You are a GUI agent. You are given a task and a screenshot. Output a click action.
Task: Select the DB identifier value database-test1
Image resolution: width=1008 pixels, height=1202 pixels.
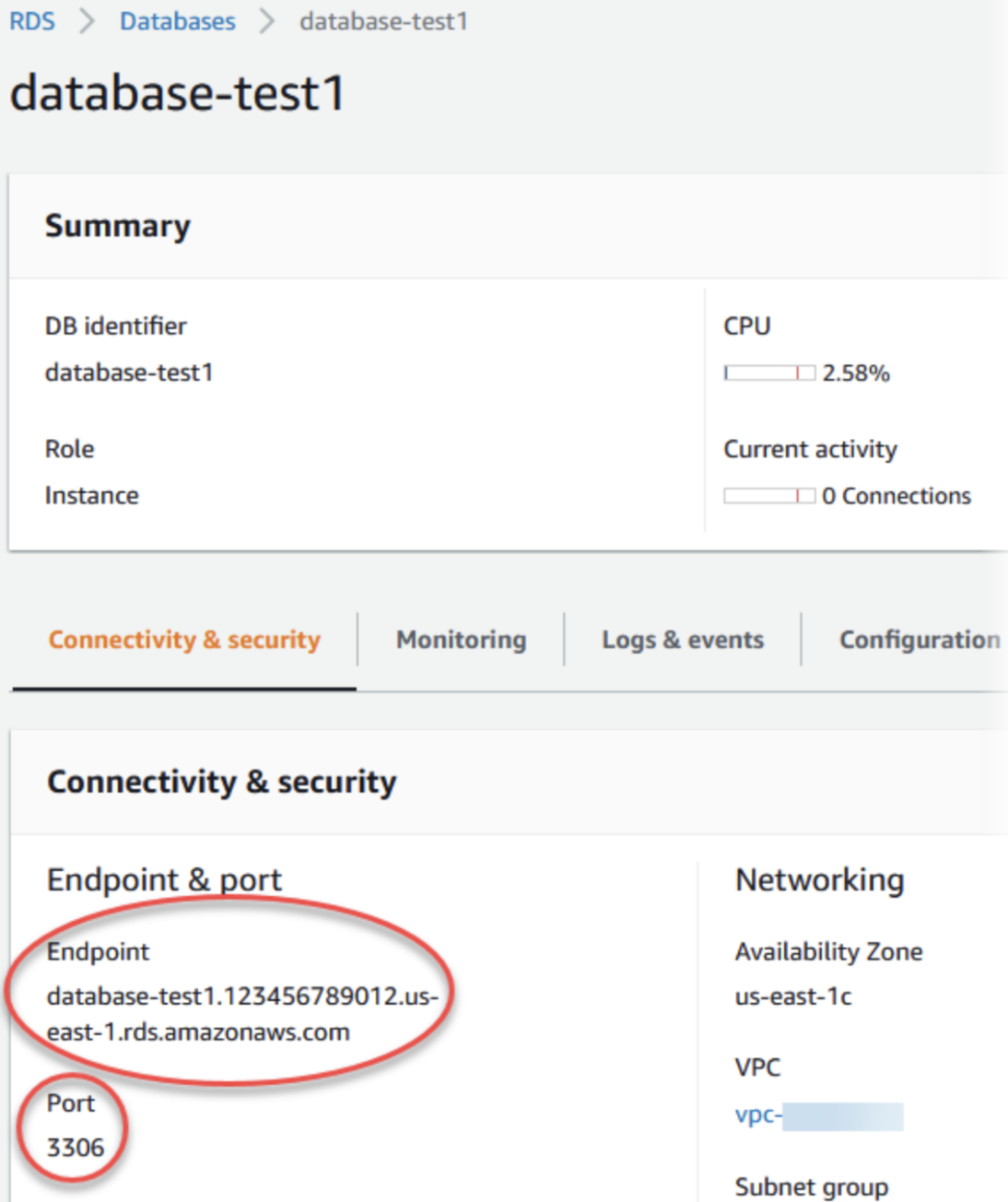129,372
